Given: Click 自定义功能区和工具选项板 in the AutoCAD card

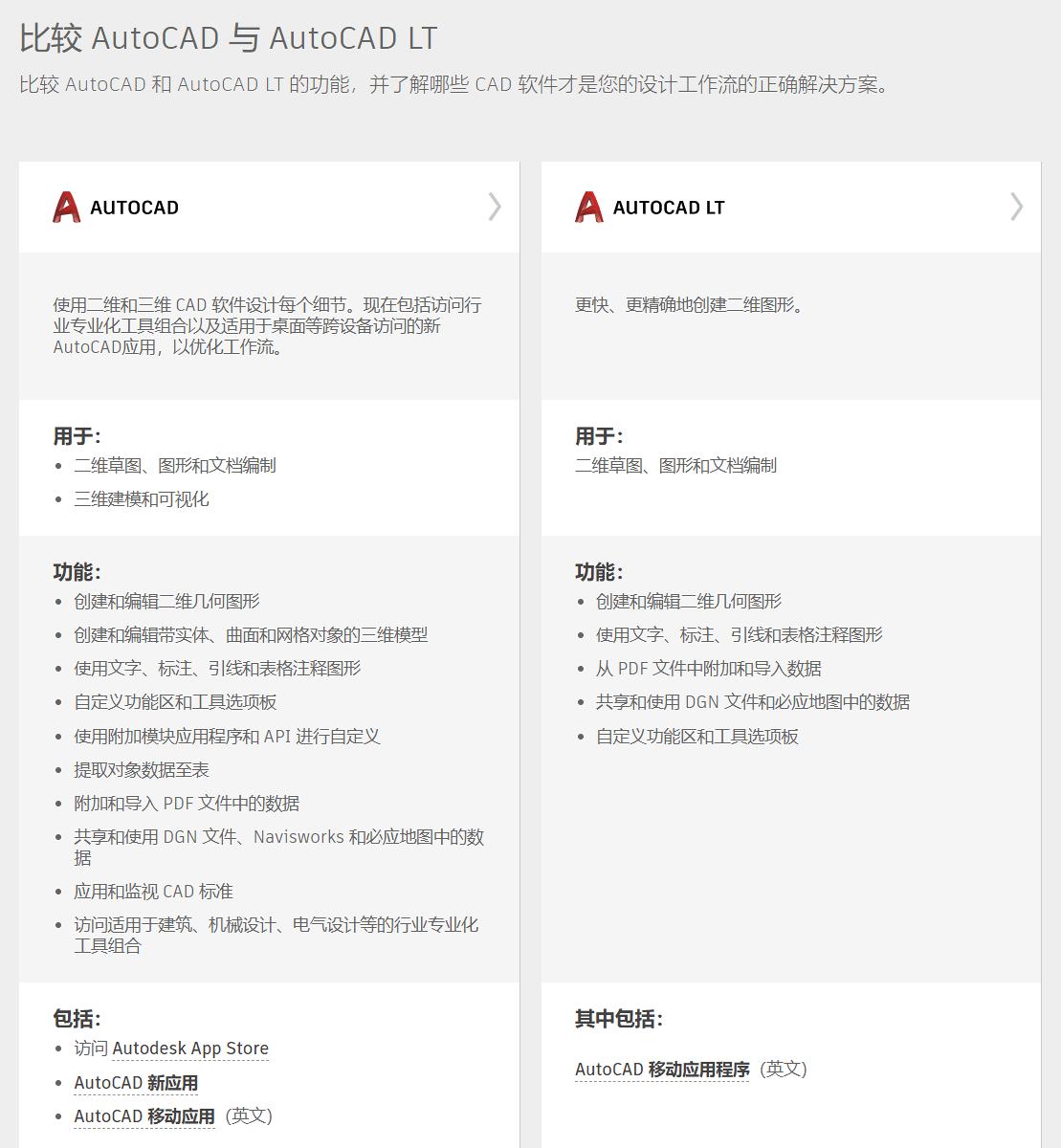Looking at the screenshot, I should click(175, 702).
